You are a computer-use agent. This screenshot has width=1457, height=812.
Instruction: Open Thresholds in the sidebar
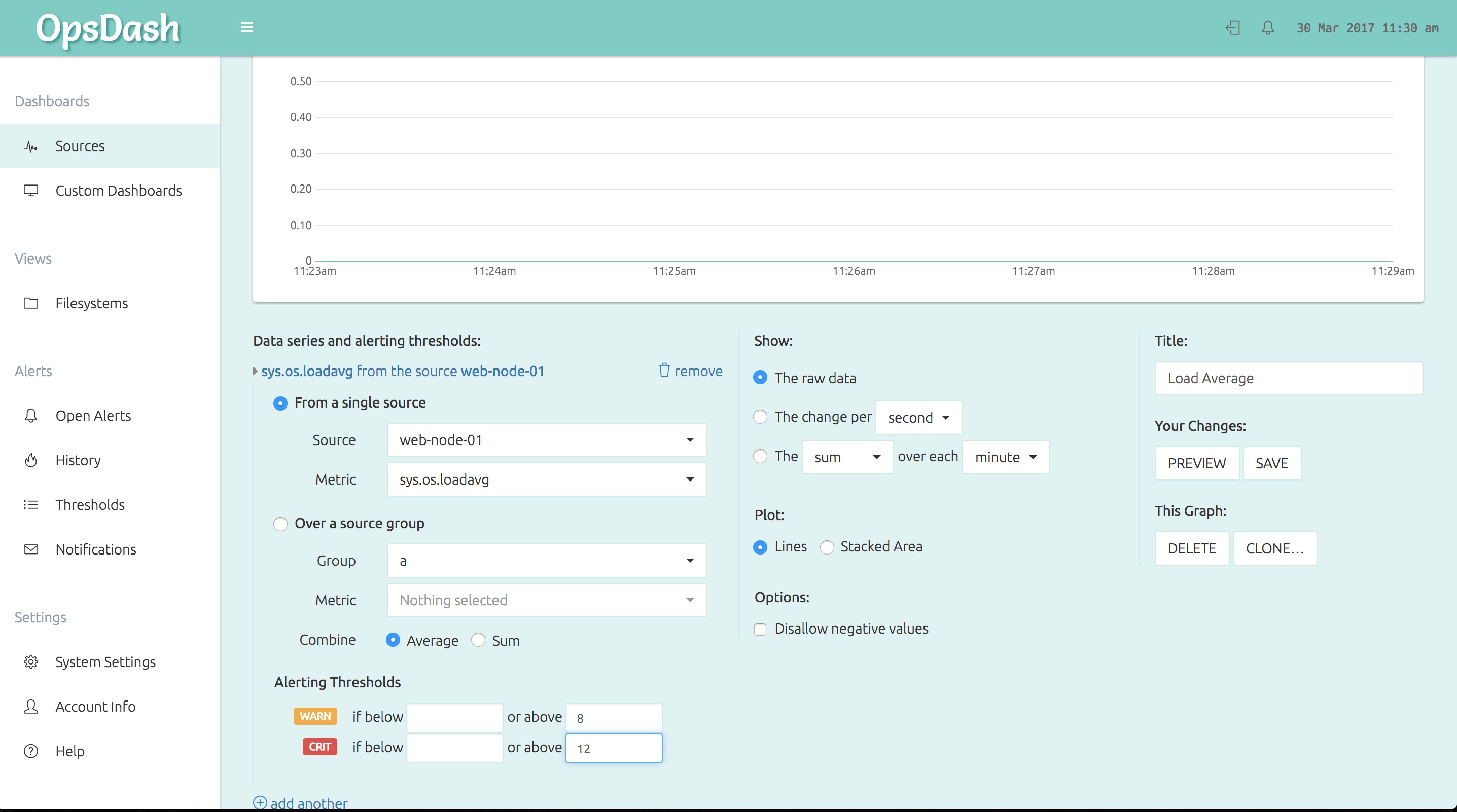(90, 504)
